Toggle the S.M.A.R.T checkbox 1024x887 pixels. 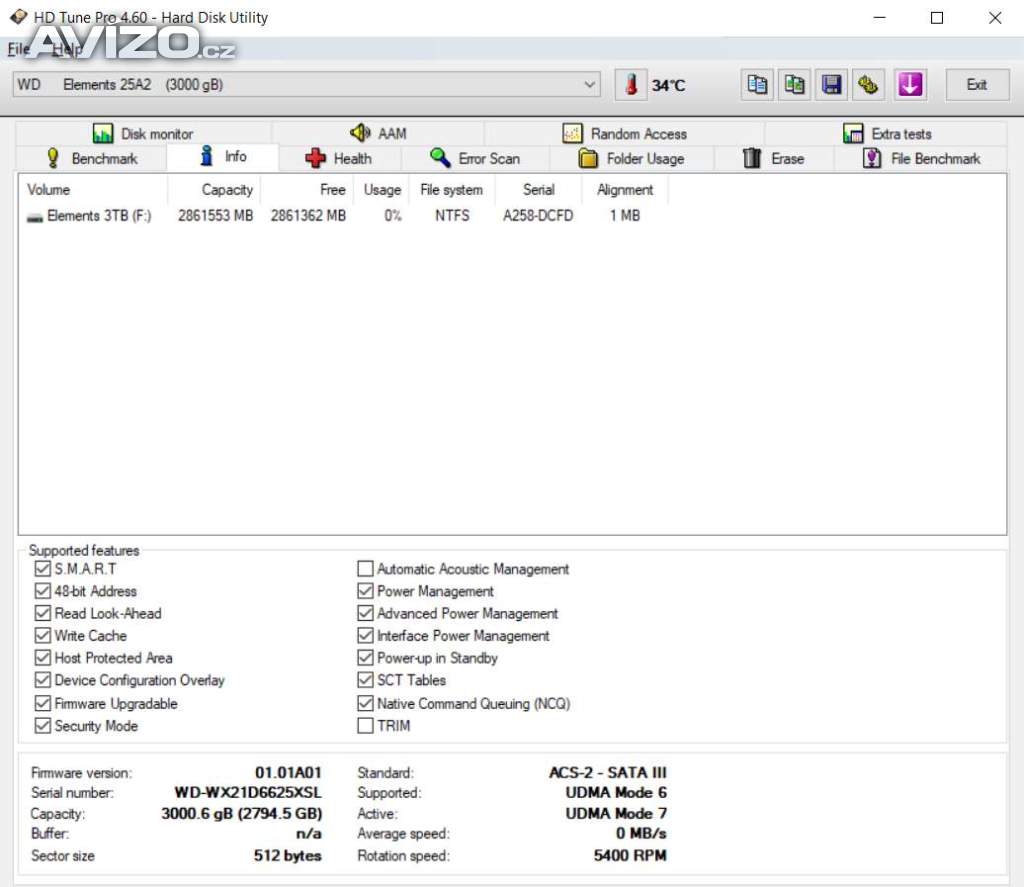[42, 569]
